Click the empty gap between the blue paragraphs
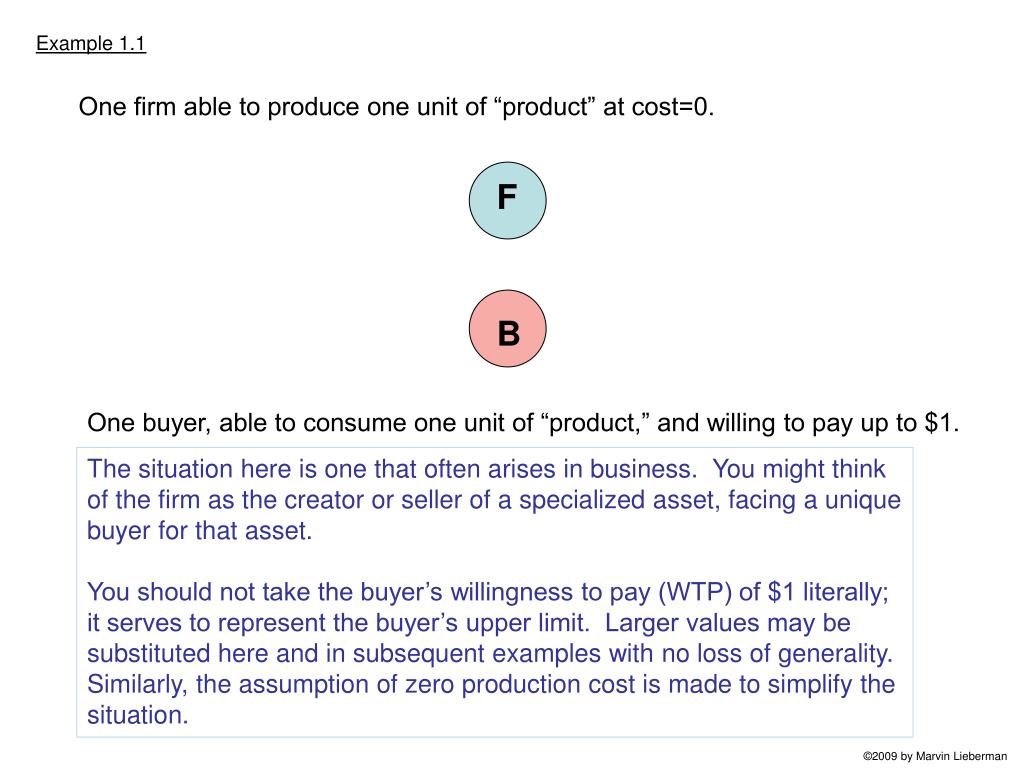This screenshot has width=1024, height=768. pos(494,562)
